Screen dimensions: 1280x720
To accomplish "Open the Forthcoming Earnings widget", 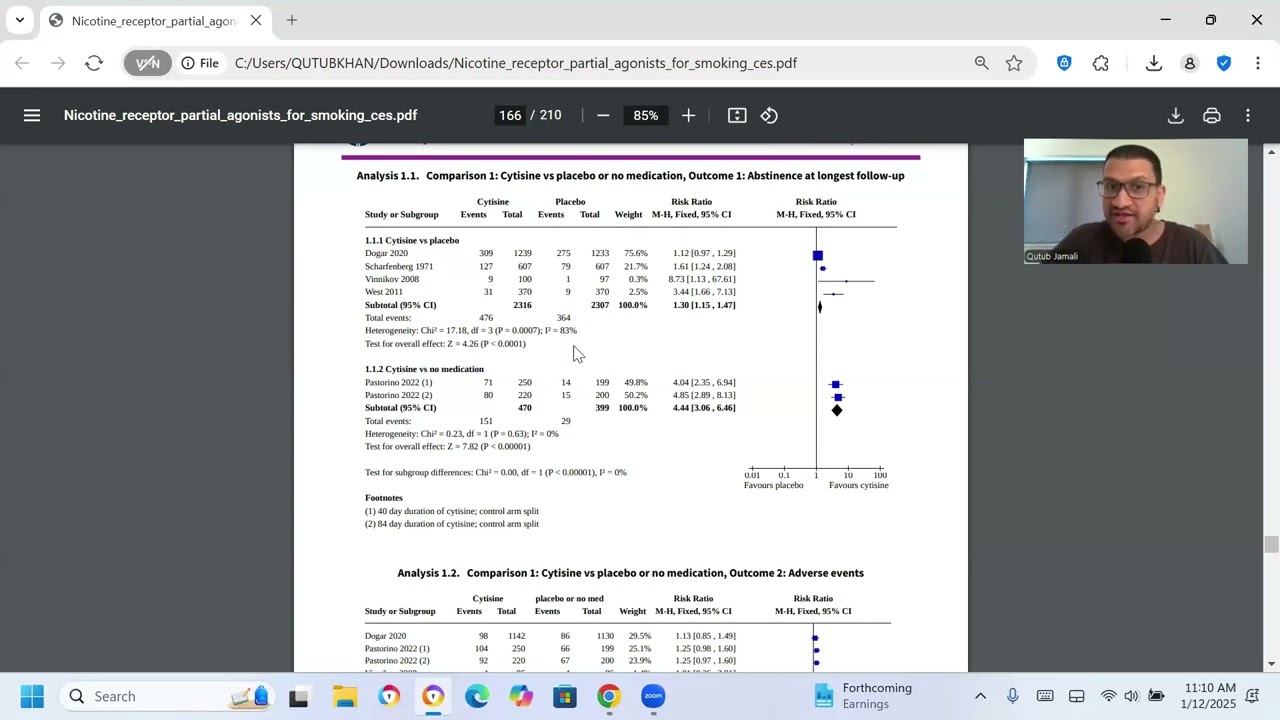I will (x=863, y=696).
